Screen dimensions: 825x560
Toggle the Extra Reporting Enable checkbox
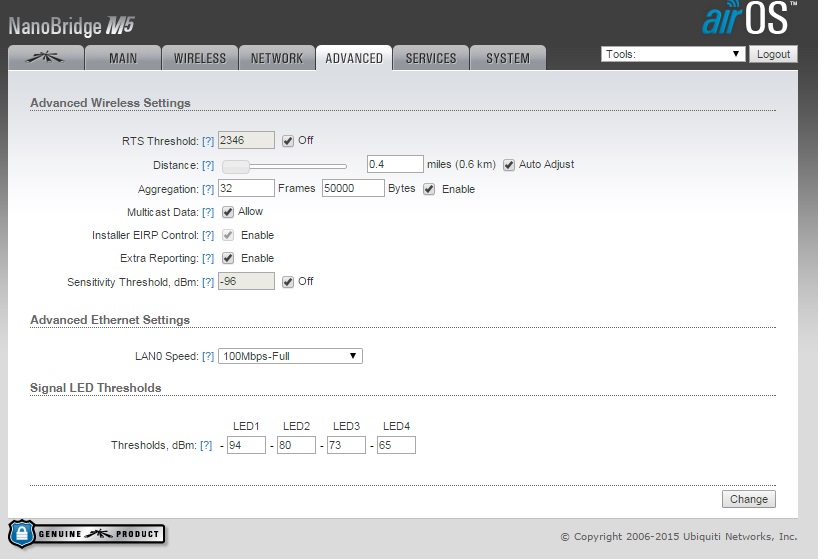tap(228, 258)
